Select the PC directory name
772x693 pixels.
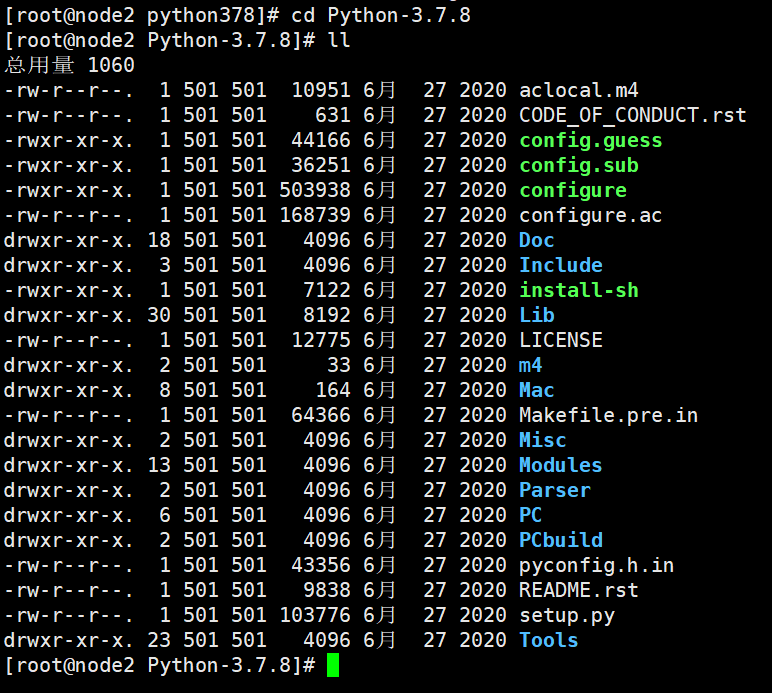(531, 515)
